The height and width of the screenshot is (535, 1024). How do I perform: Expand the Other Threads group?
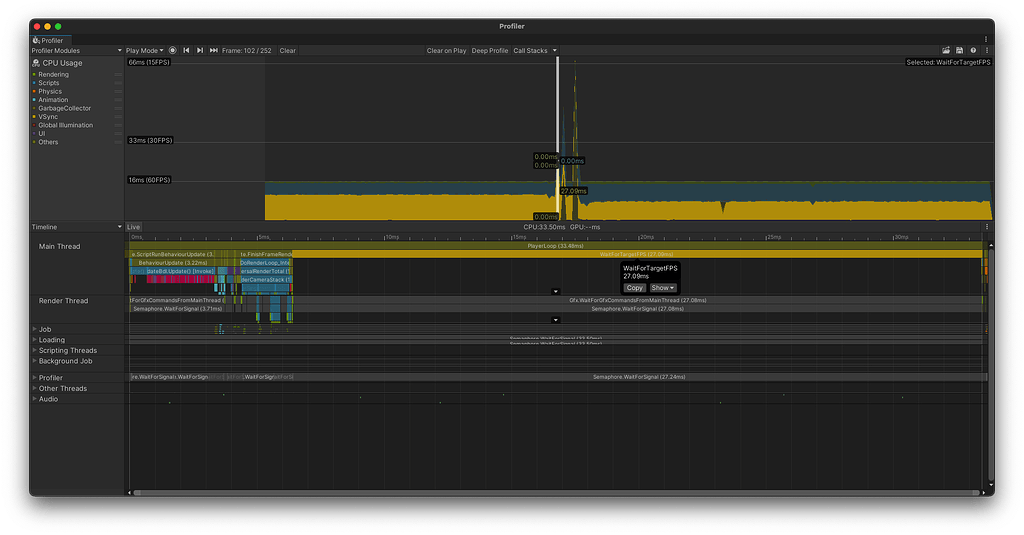pyautogui.click(x=34, y=388)
